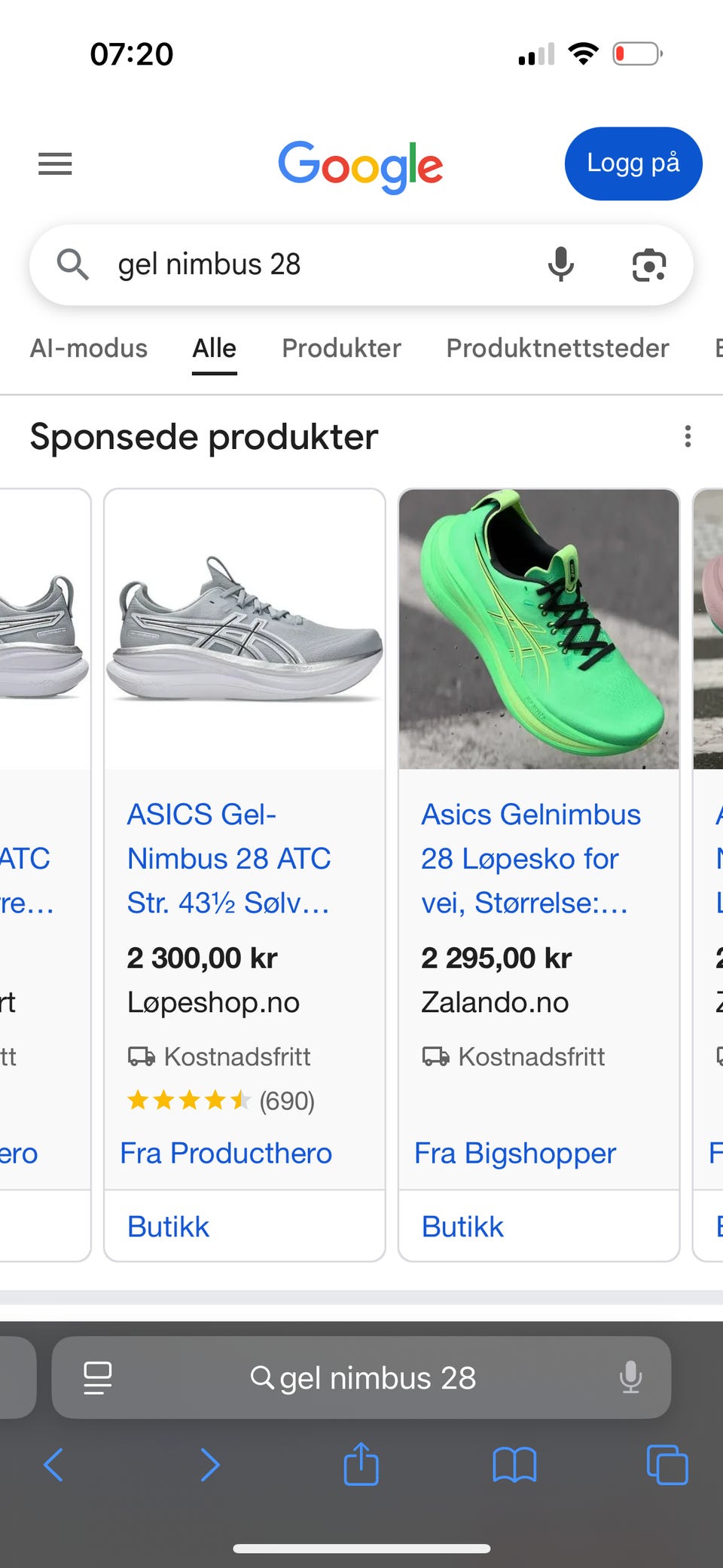Select the Produktnettsteder tab
The width and height of the screenshot is (723, 1568).
557,348
